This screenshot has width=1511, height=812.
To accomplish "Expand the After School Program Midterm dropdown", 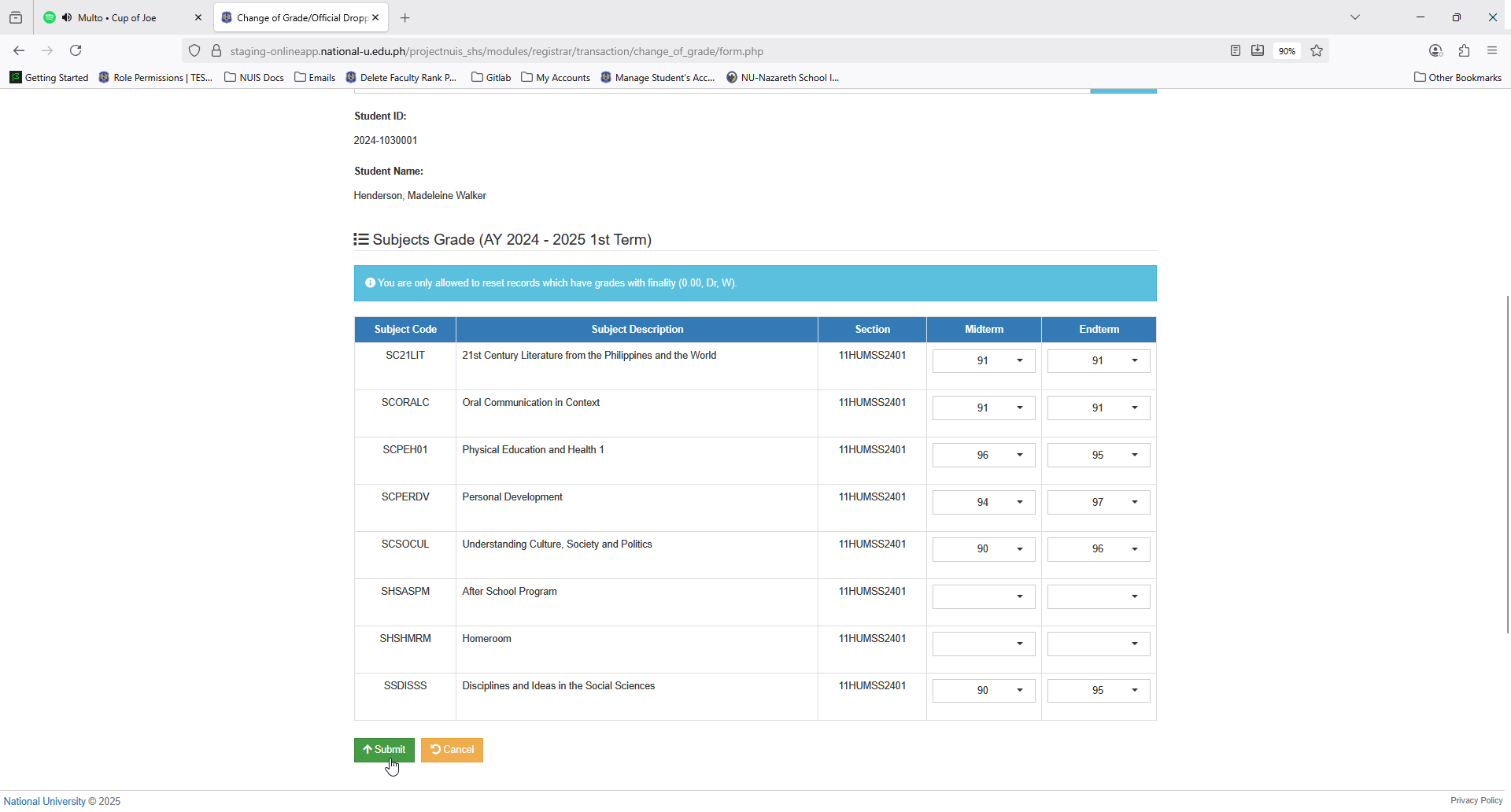I will click(x=984, y=597).
